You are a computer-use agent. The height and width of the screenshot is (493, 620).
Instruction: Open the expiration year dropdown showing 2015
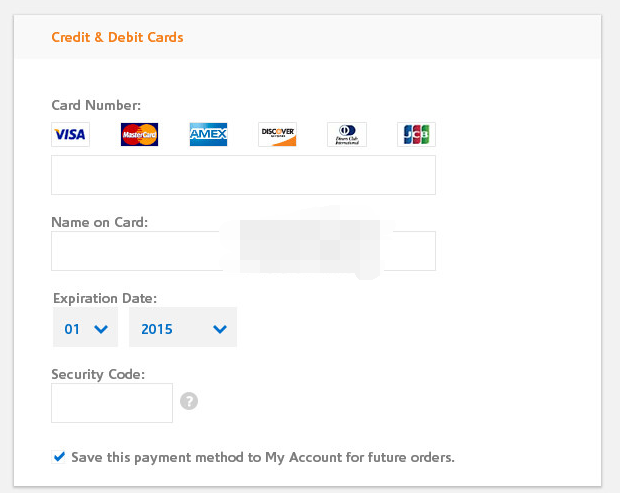[183, 327]
